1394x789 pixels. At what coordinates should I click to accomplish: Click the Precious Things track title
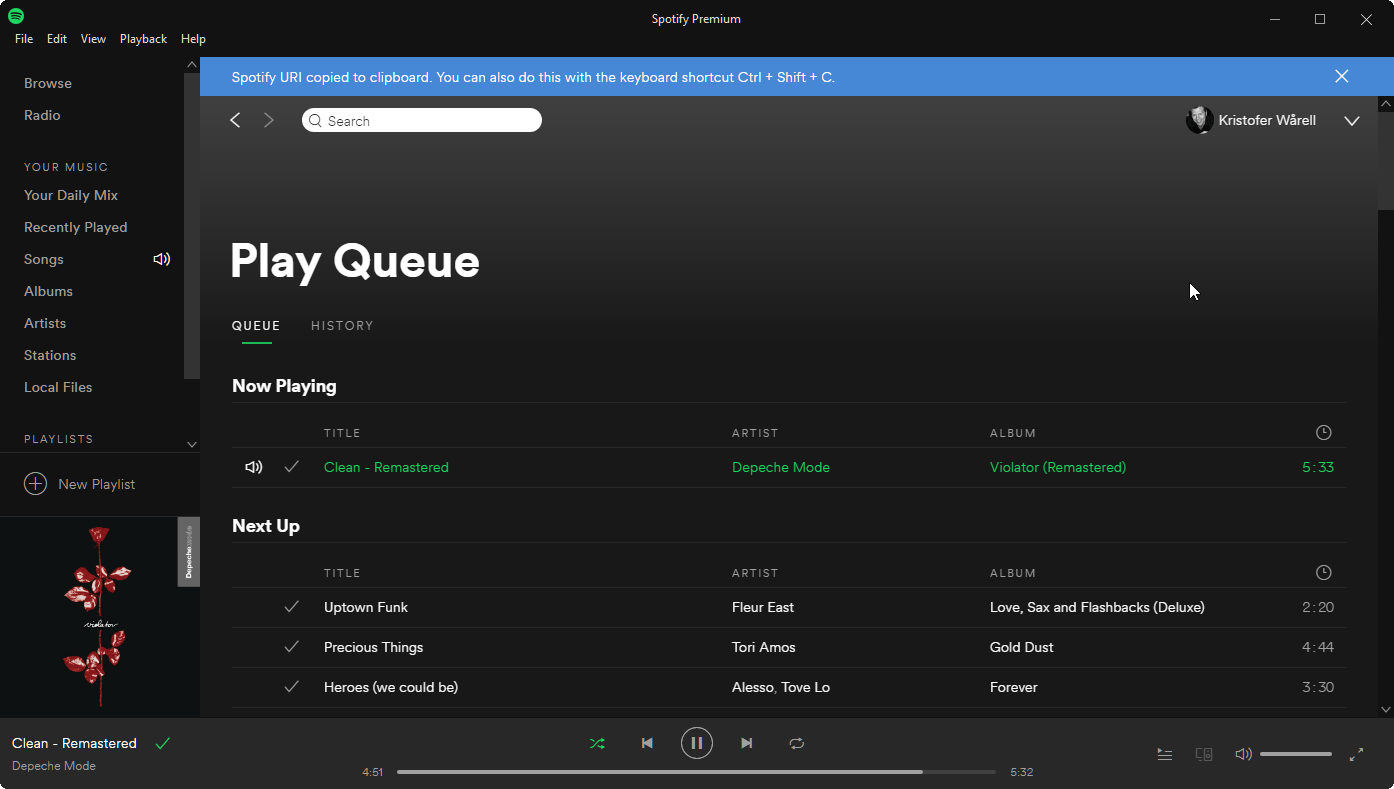point(374,647)
